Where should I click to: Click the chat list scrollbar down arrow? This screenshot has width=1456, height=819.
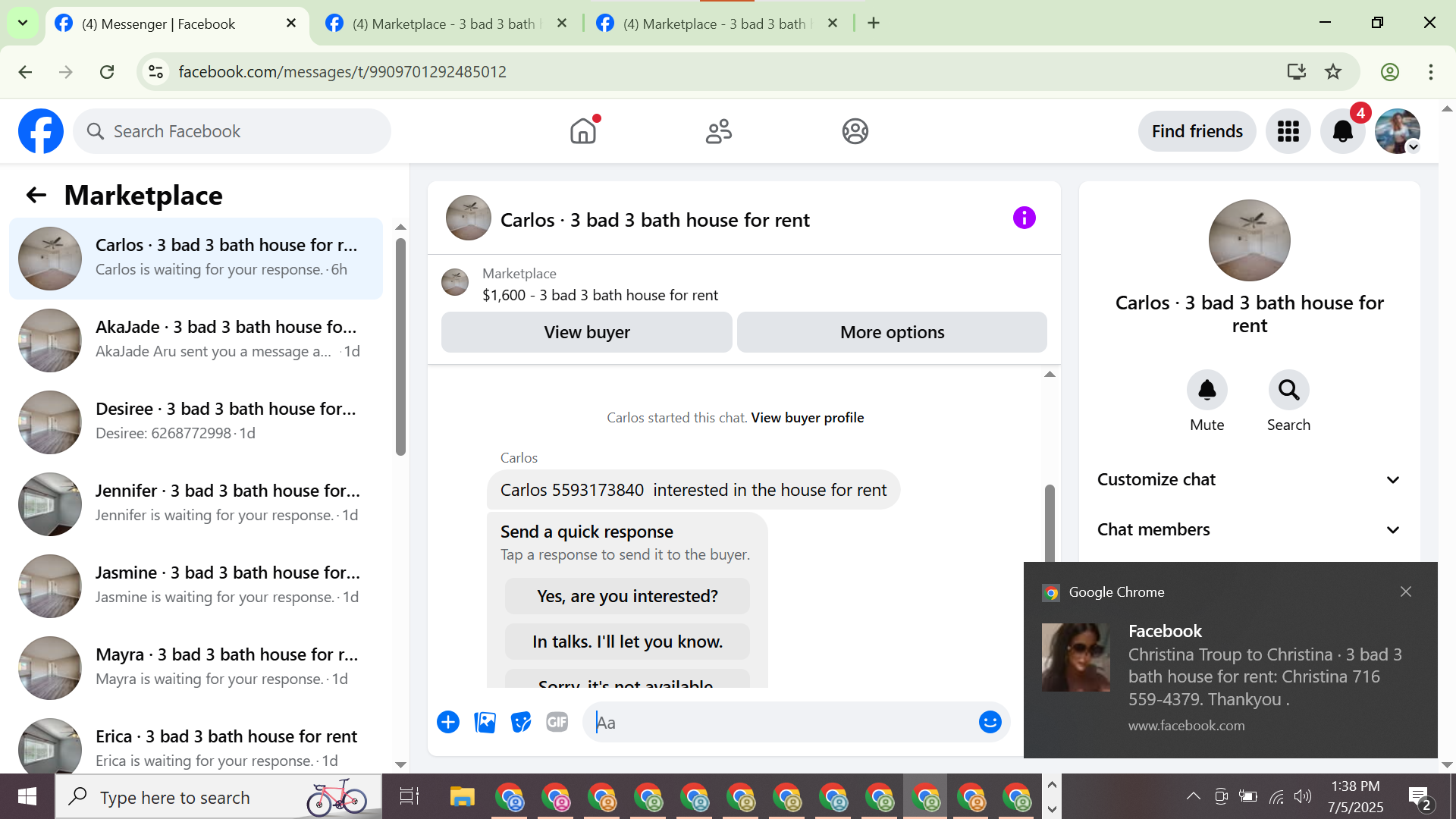pyautogui.click(x=401, y=764)
